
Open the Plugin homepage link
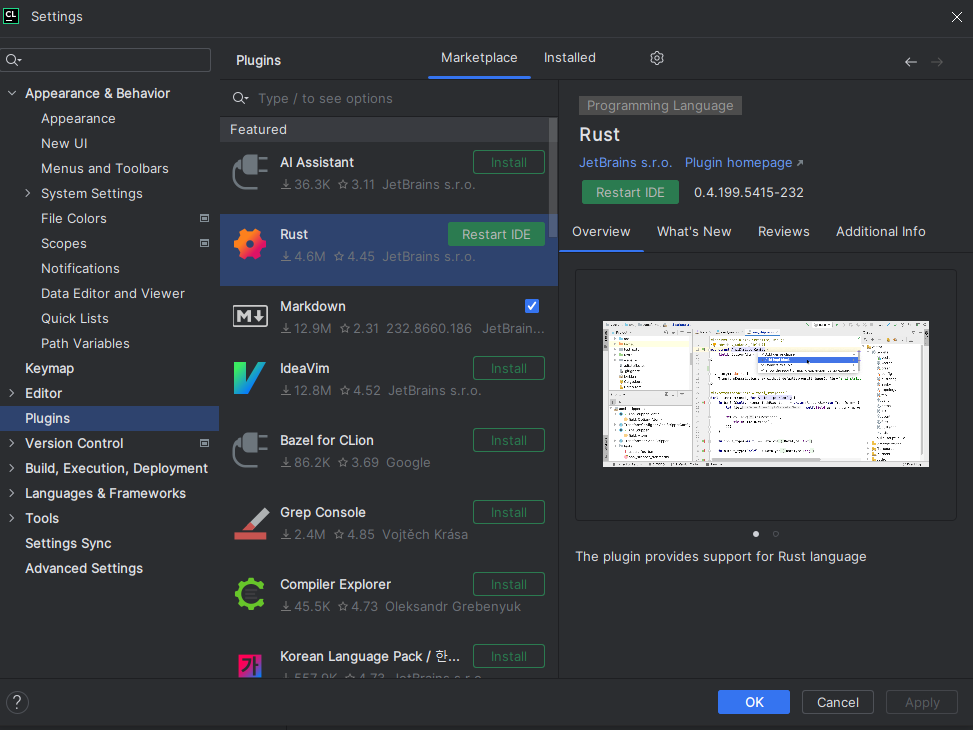tap(743, 163)
